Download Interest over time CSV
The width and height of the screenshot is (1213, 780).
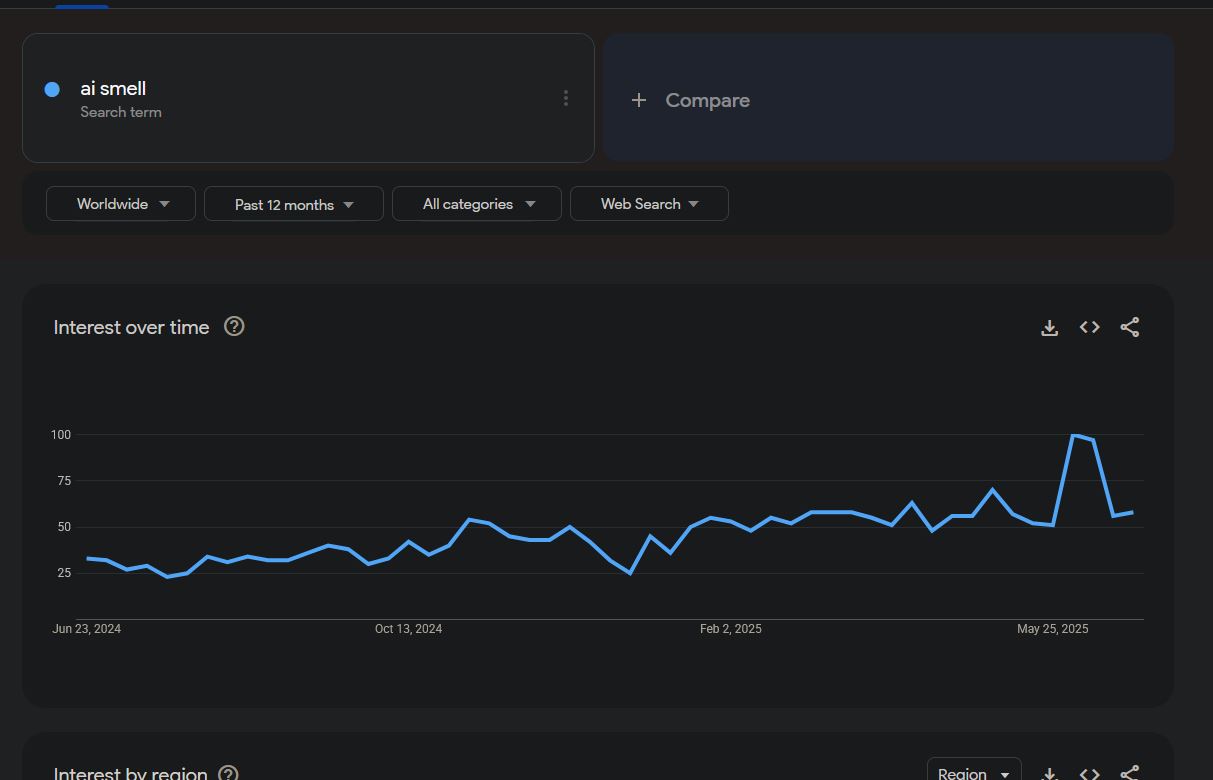click(x=1049, y=327)
